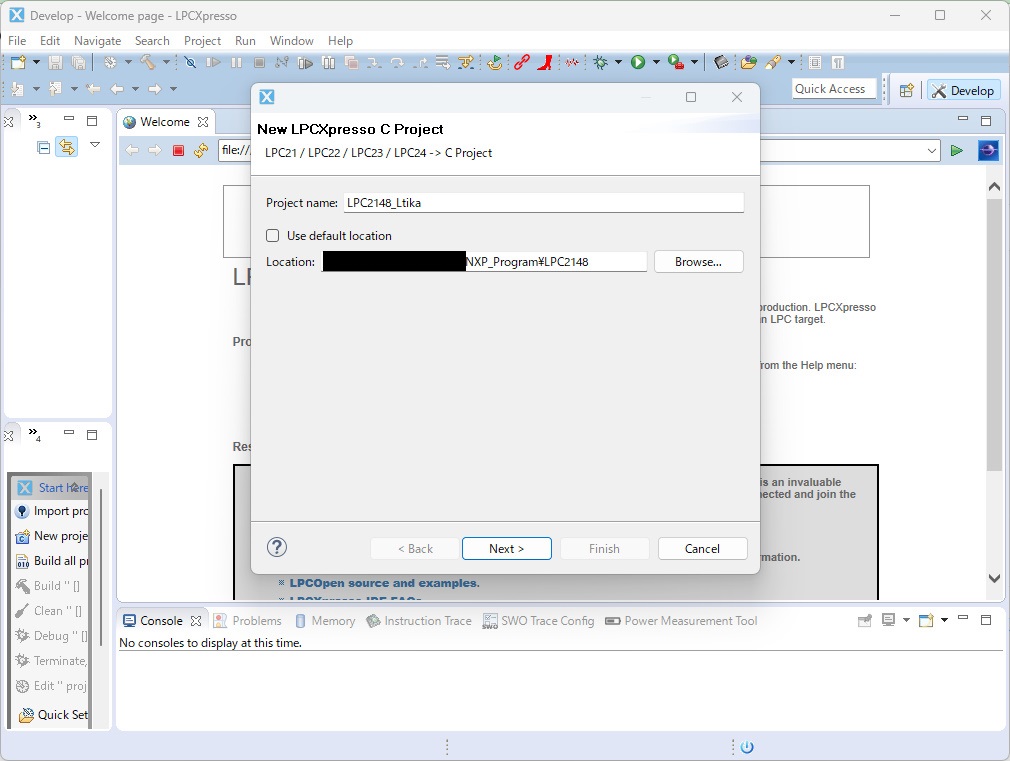Screen dimensions: 1010x761
Task: Click the Pin Console icon
Action: pos(865,621)
